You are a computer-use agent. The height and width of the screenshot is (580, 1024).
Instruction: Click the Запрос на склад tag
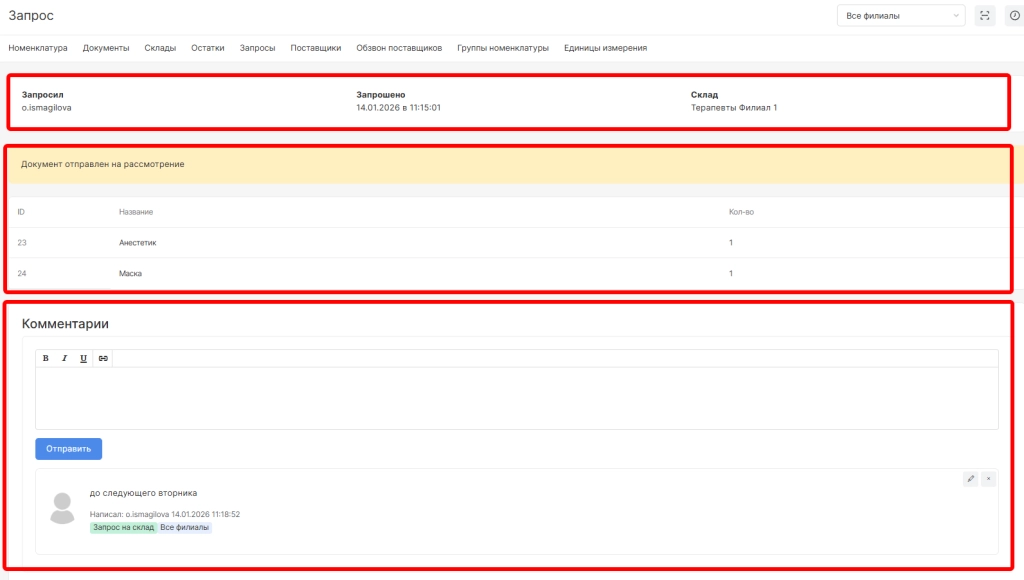click(x=123, y=528)
